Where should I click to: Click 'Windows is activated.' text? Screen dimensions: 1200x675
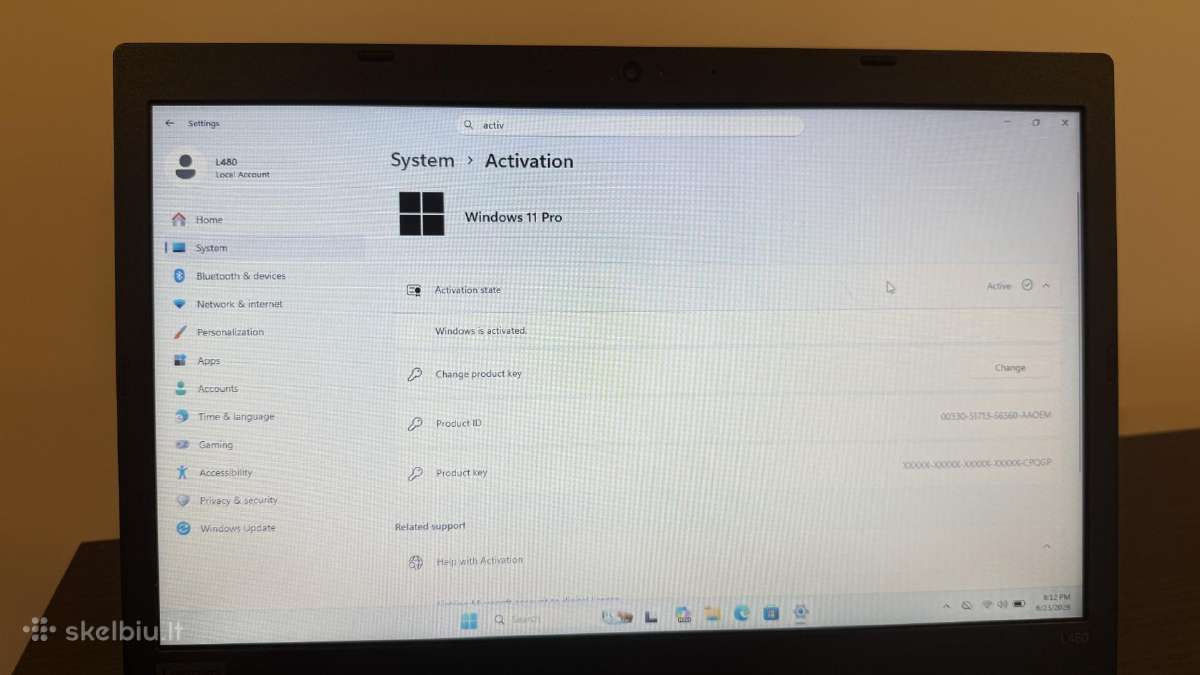pyautogui.click(x=481, y=331)
